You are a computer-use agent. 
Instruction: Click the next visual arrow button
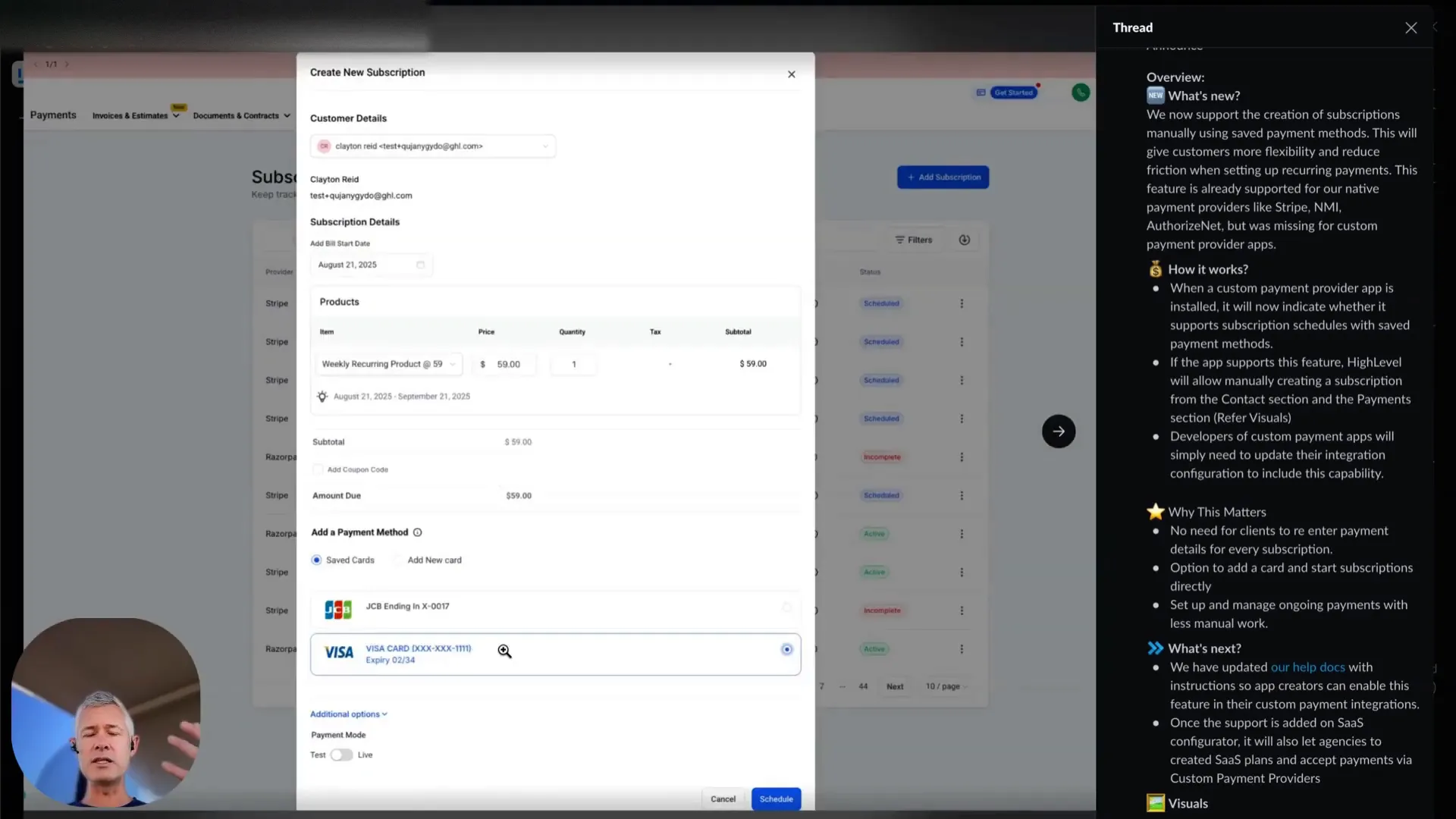tap(1059, 431)
